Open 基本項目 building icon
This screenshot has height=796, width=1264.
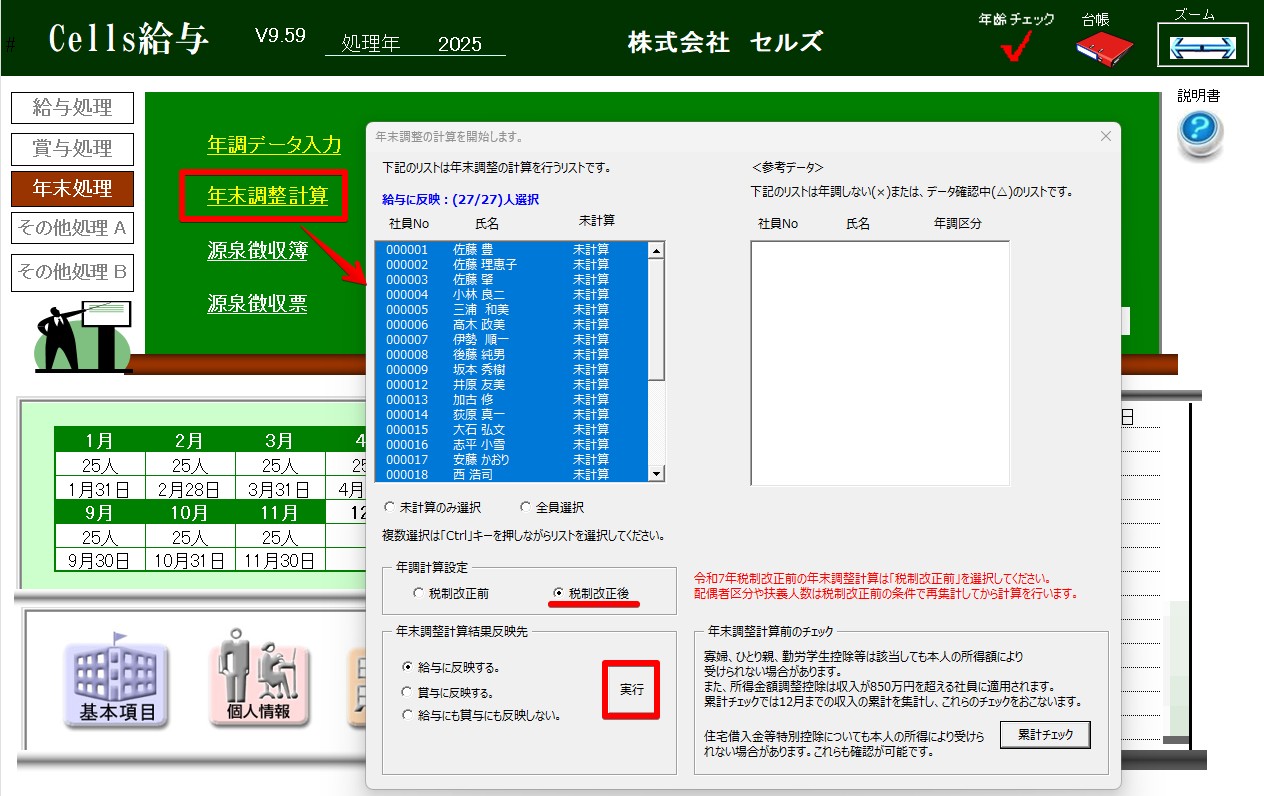point(117,678)
